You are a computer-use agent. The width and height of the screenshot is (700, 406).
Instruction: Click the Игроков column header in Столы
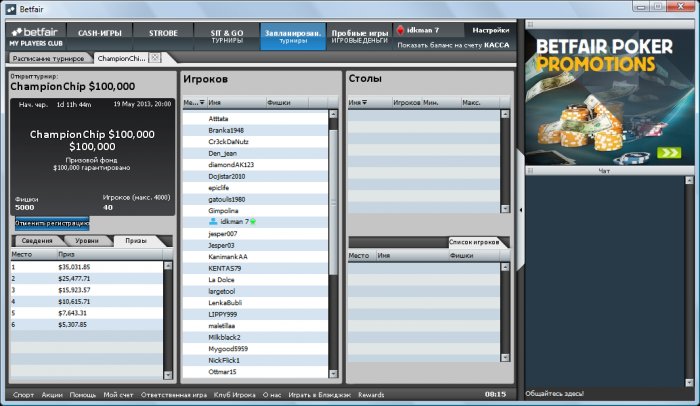[407, 102]
